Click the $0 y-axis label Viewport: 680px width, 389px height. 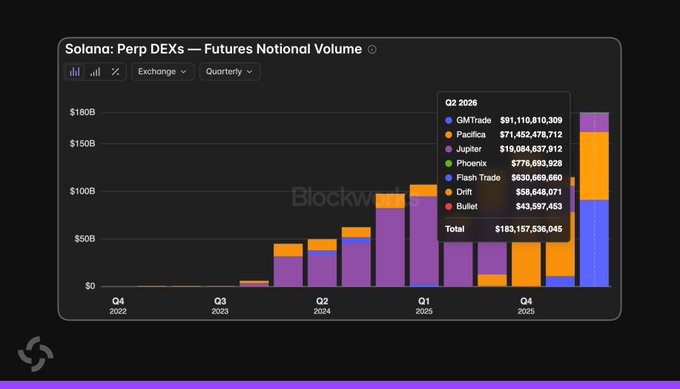coord(90,286)
